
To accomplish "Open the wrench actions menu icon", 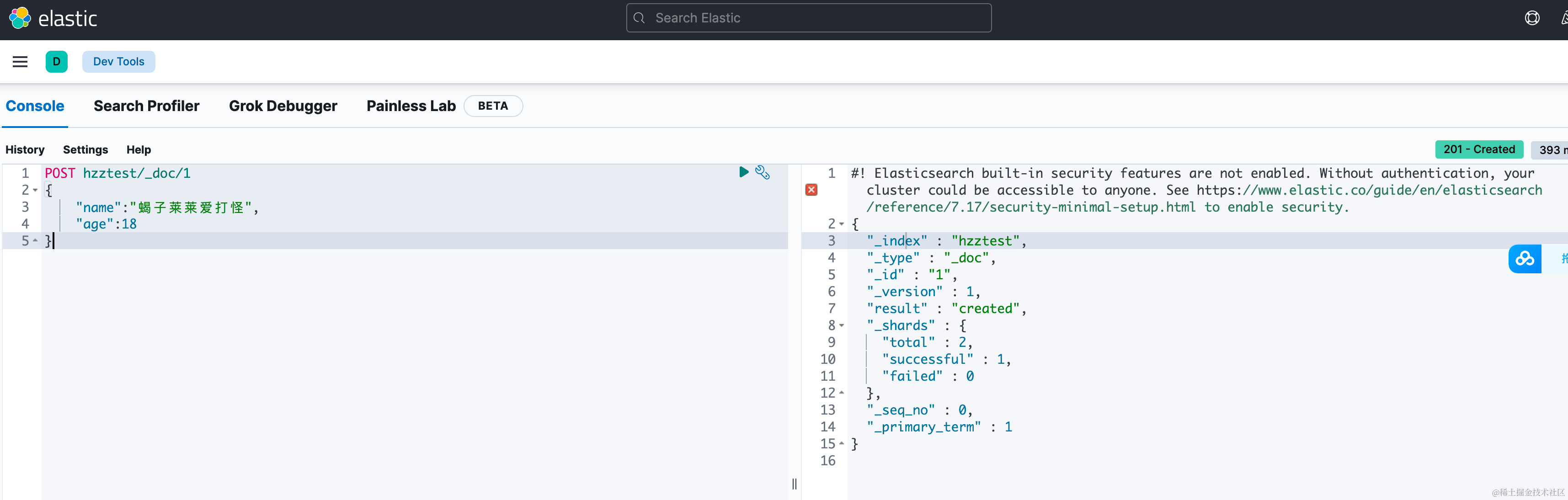I will (x=763, y=172).
